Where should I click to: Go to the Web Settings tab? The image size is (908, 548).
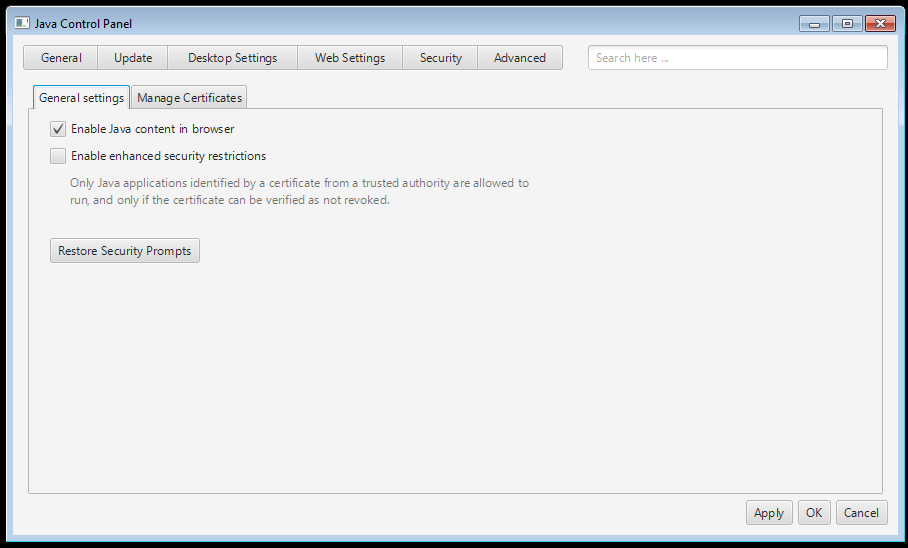click(350, 58)
